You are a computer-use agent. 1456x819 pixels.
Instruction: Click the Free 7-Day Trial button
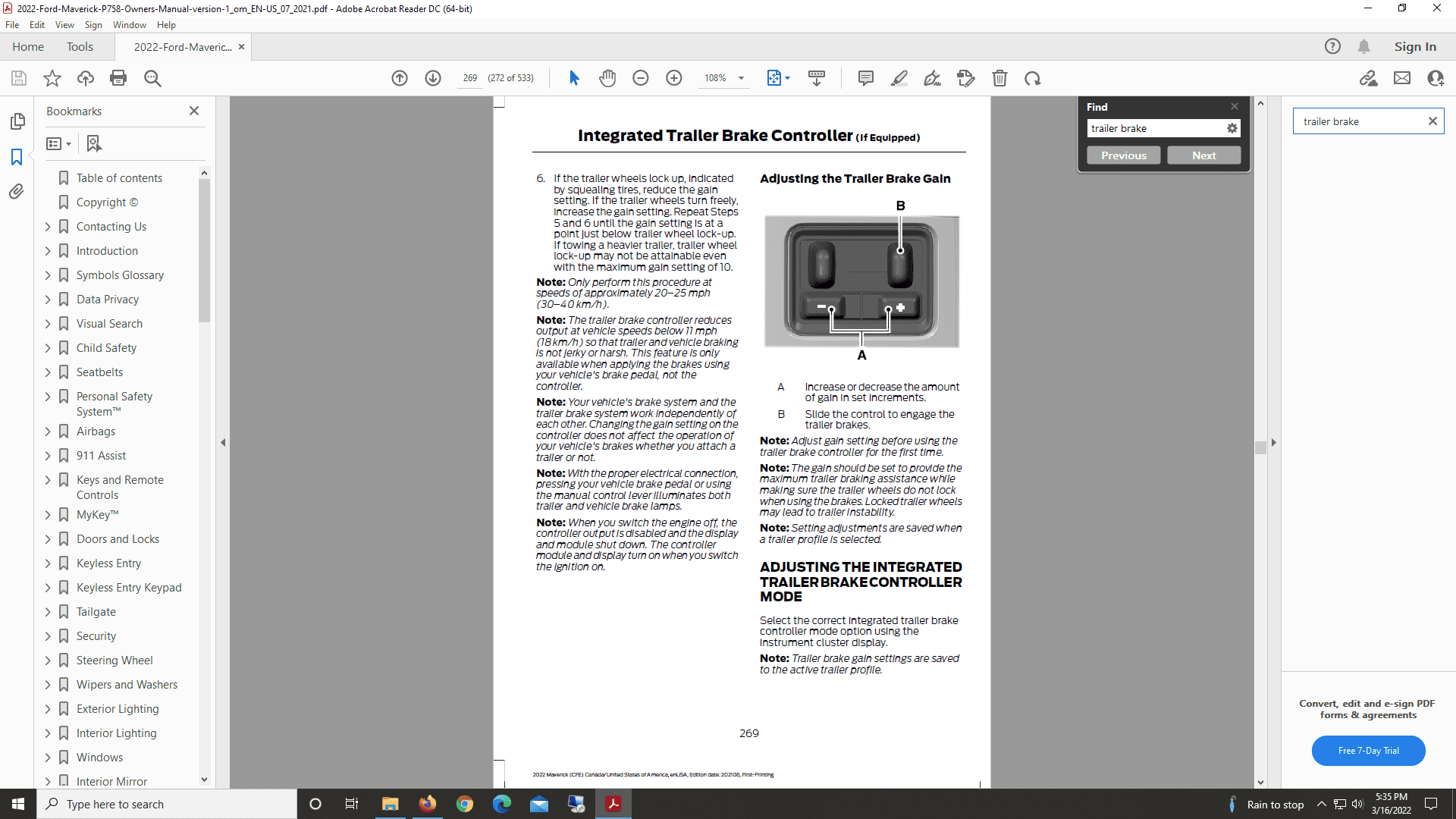coord(1368,751)
